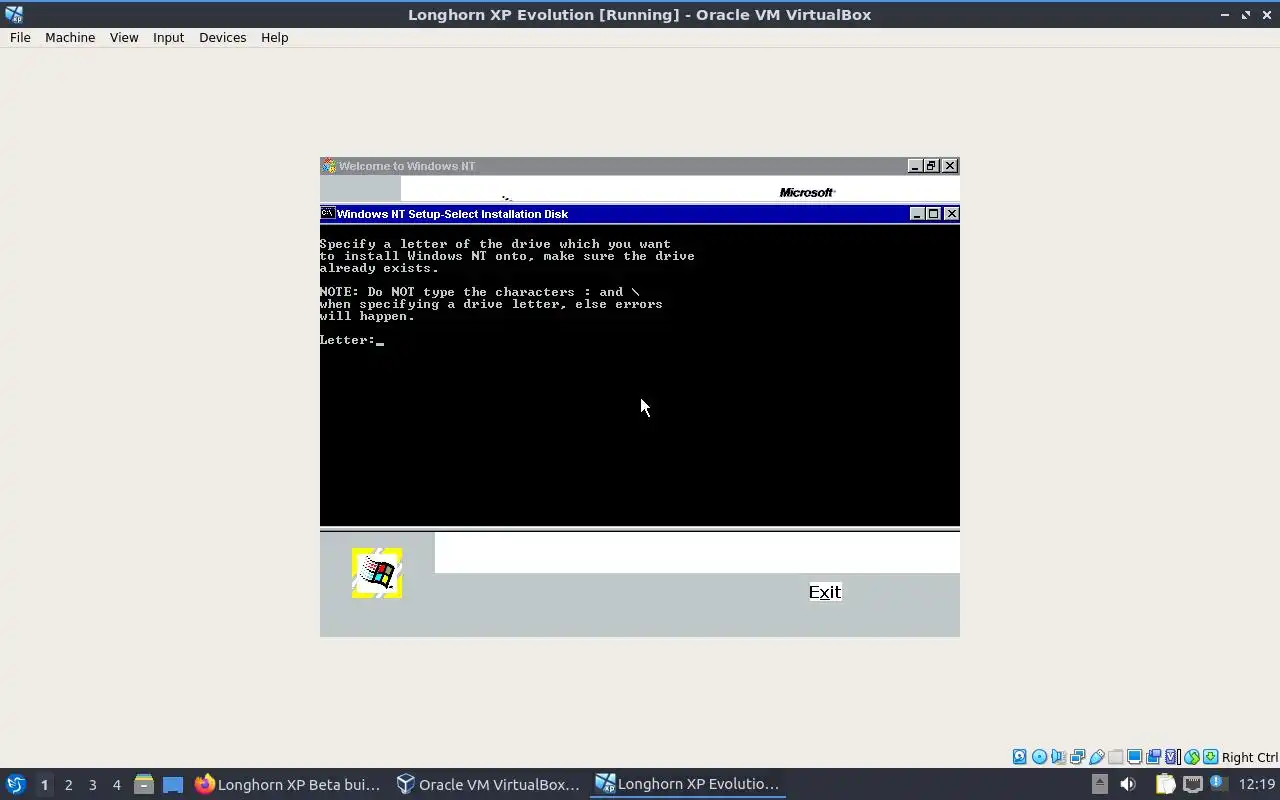
Task: Click the network adapters indicator icon
Action: click(x=1077, y=757)
